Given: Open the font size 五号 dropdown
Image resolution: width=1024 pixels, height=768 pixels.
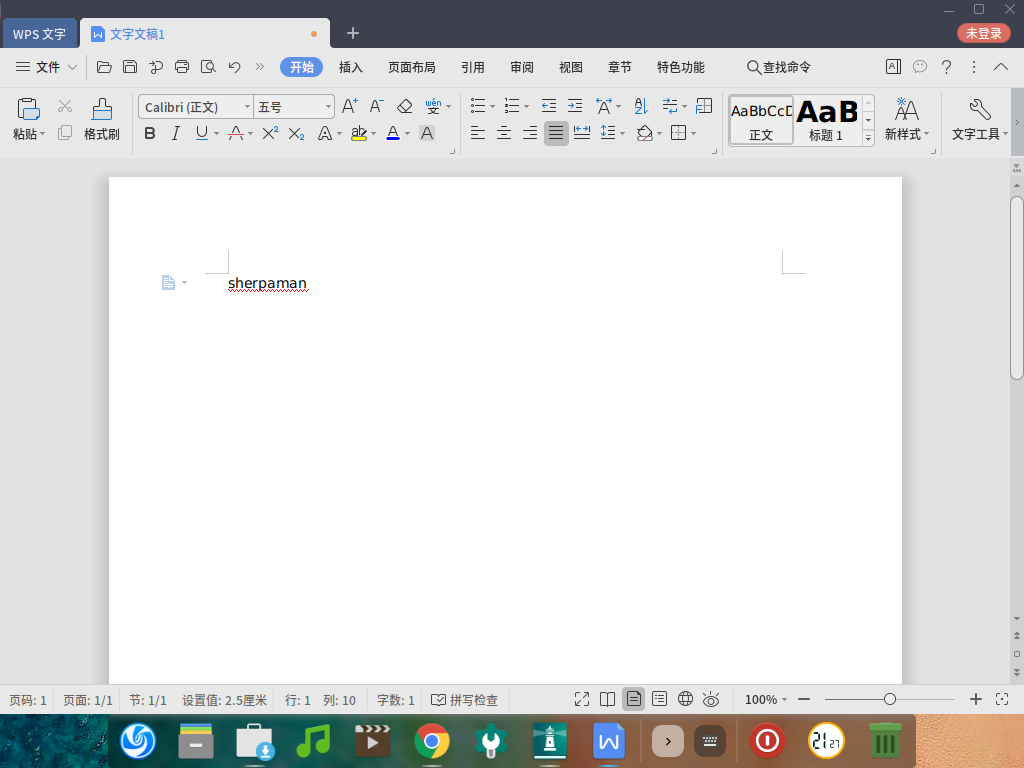Looking at the screenshot, I should pos(328,106).
